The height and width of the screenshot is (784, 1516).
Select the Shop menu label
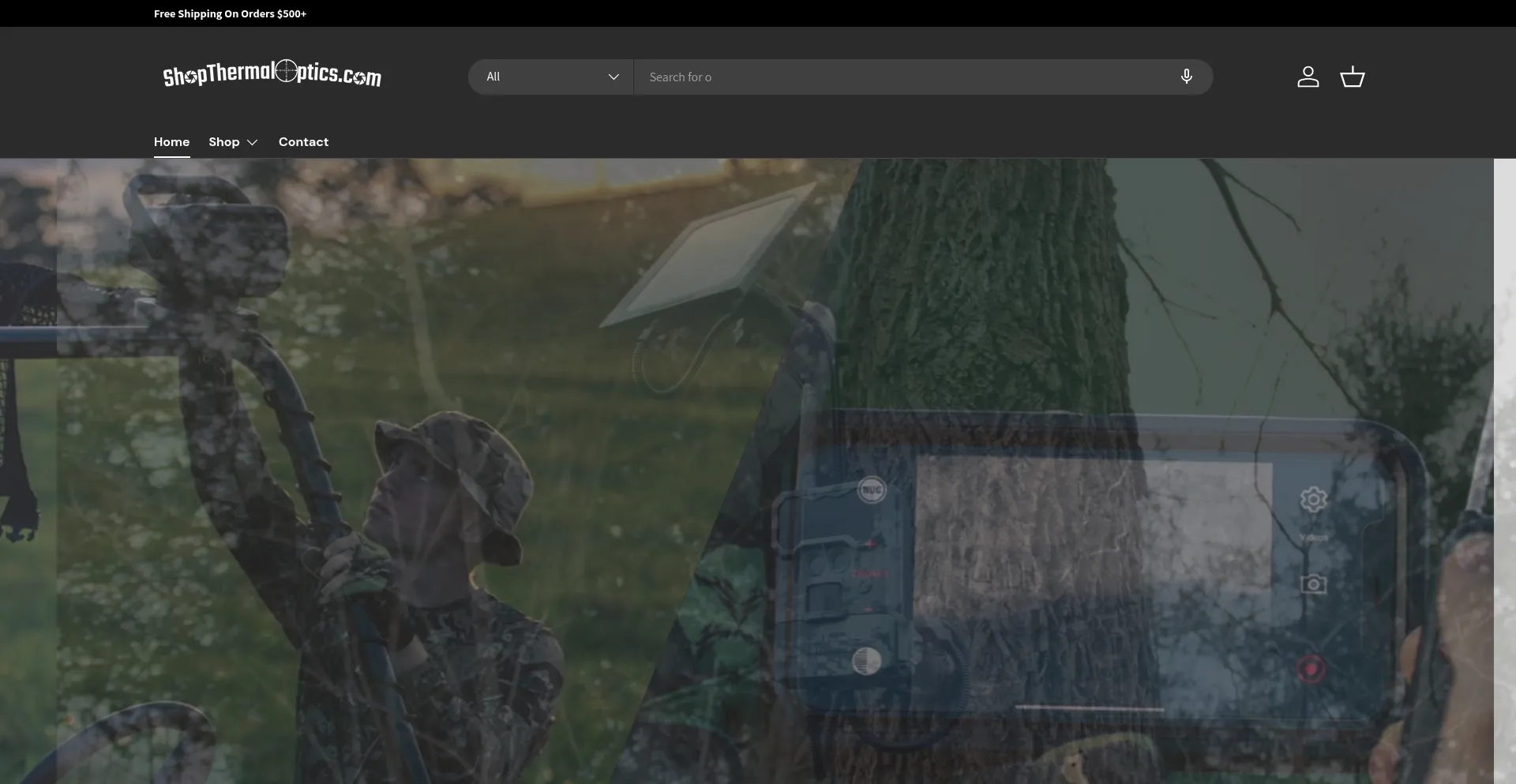pos(223,142)
